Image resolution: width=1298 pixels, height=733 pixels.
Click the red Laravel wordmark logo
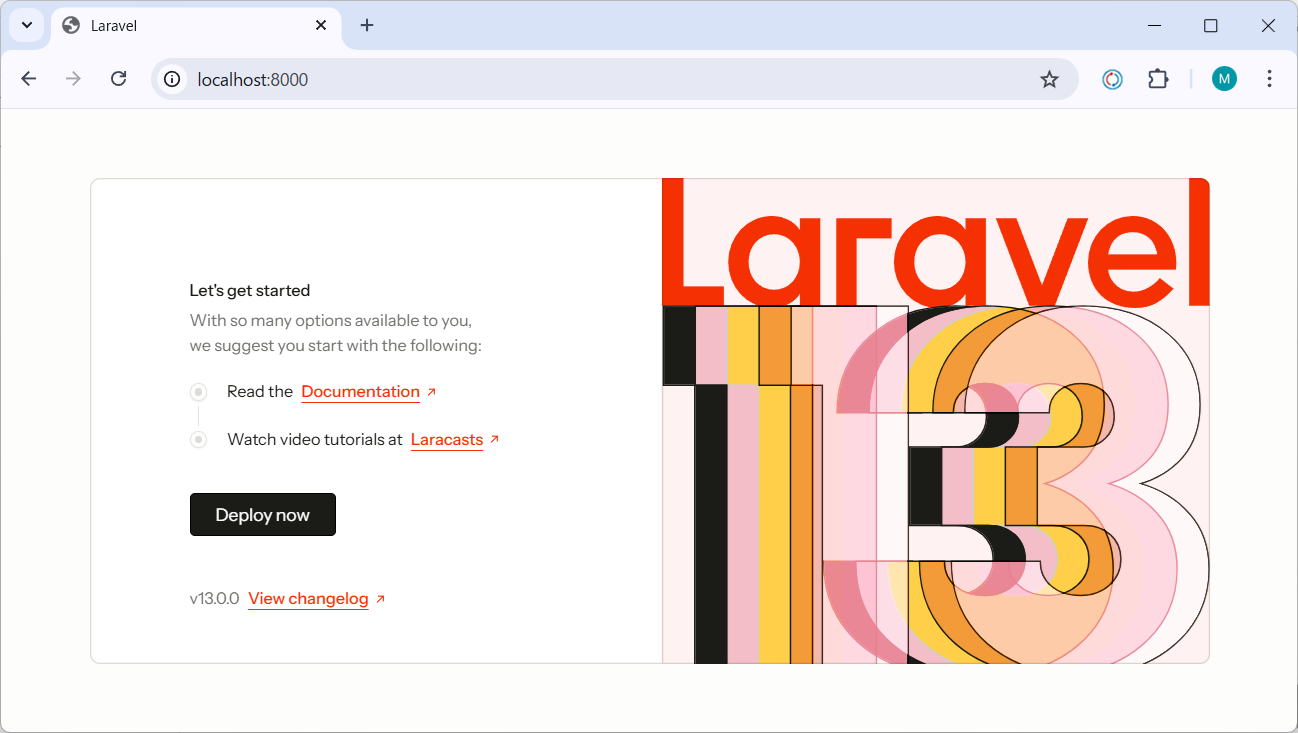935,245
